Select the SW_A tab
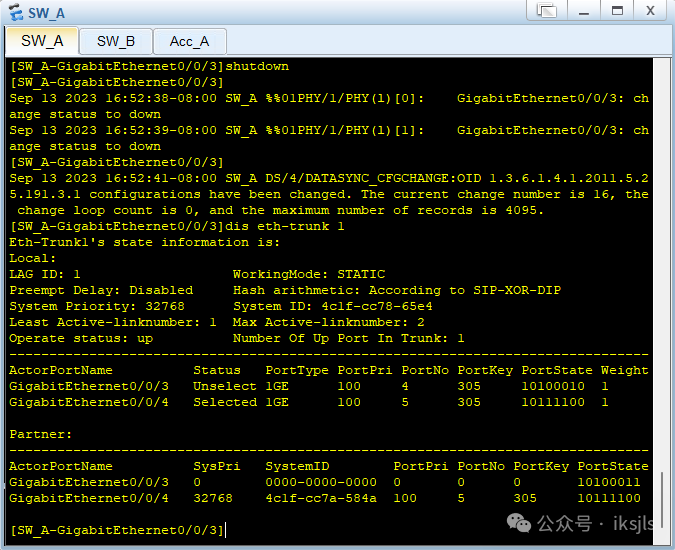675x550 pixels. [42, 41]
